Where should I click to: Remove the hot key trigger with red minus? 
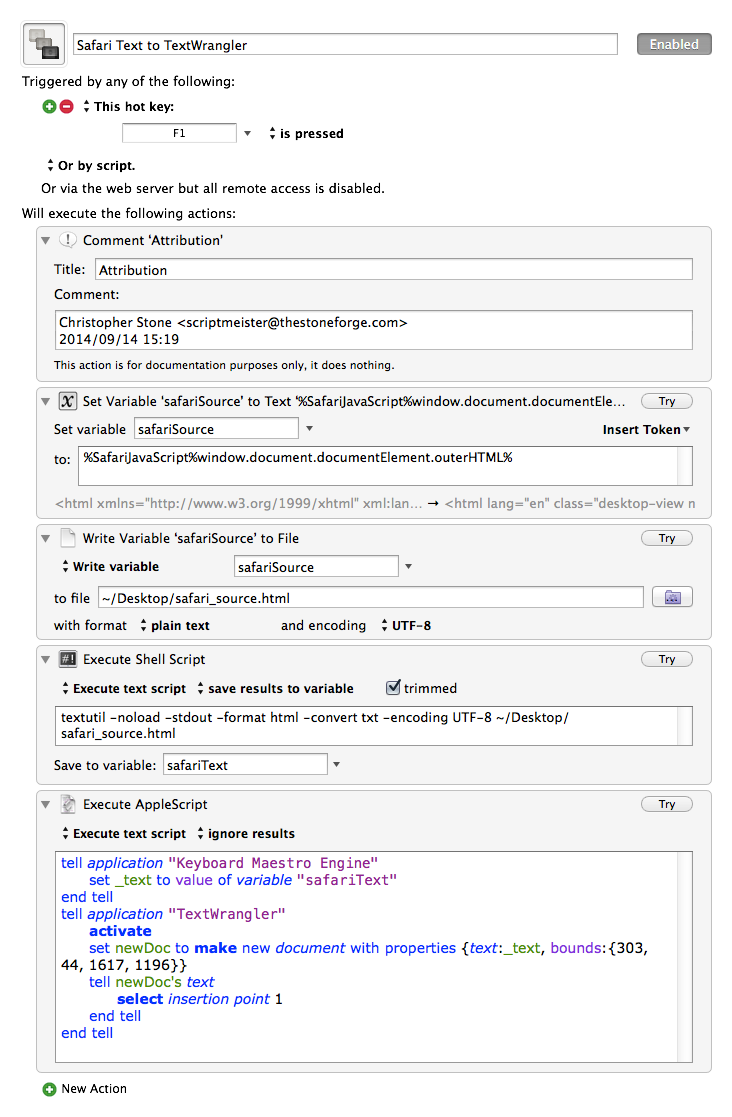click(66, 106)
